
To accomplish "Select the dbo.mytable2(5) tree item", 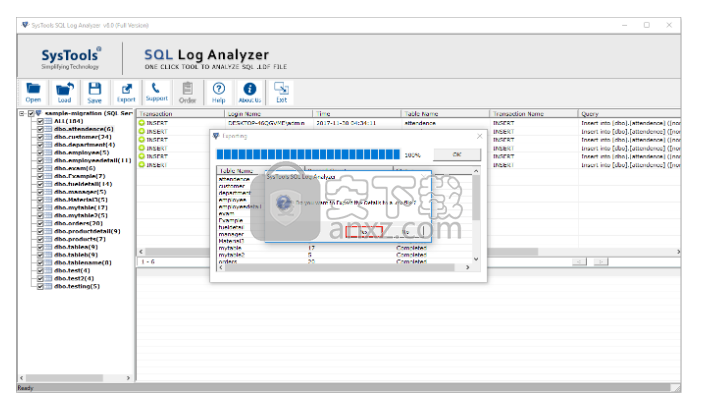I will click(80, 215).
